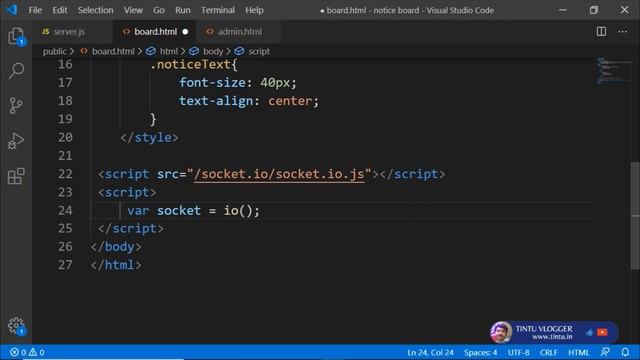The height and width of the screenshot is (360, 640).
Task: Click line number 16 in the gutter
Action: (65, 64)
